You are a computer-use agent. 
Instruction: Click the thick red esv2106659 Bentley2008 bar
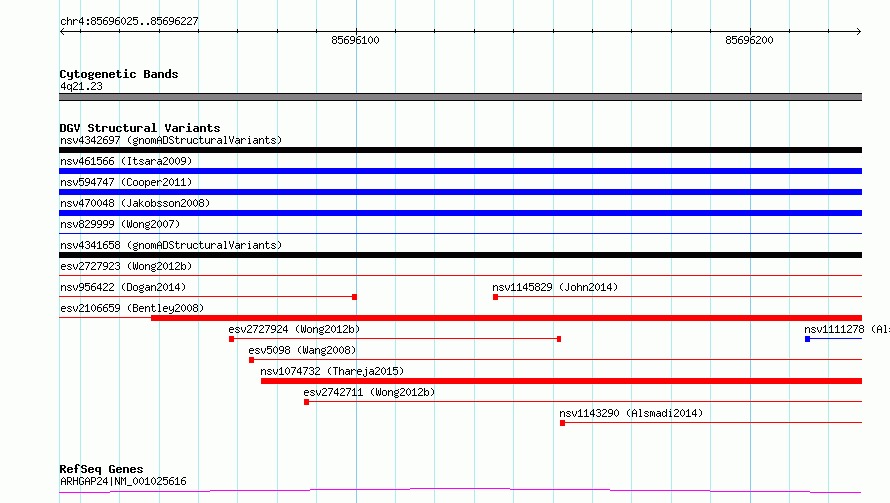(x=506, y=318)
